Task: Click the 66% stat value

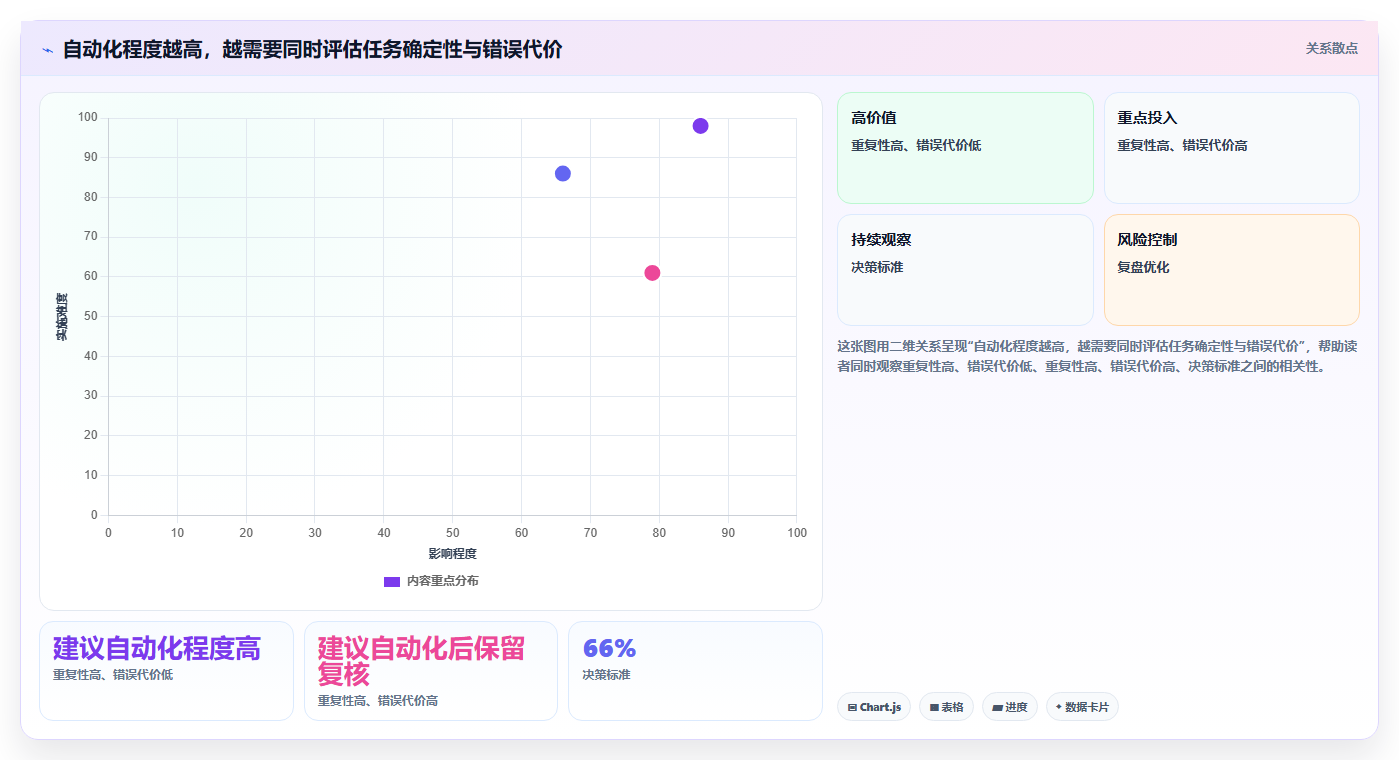Action: (609, 648)
